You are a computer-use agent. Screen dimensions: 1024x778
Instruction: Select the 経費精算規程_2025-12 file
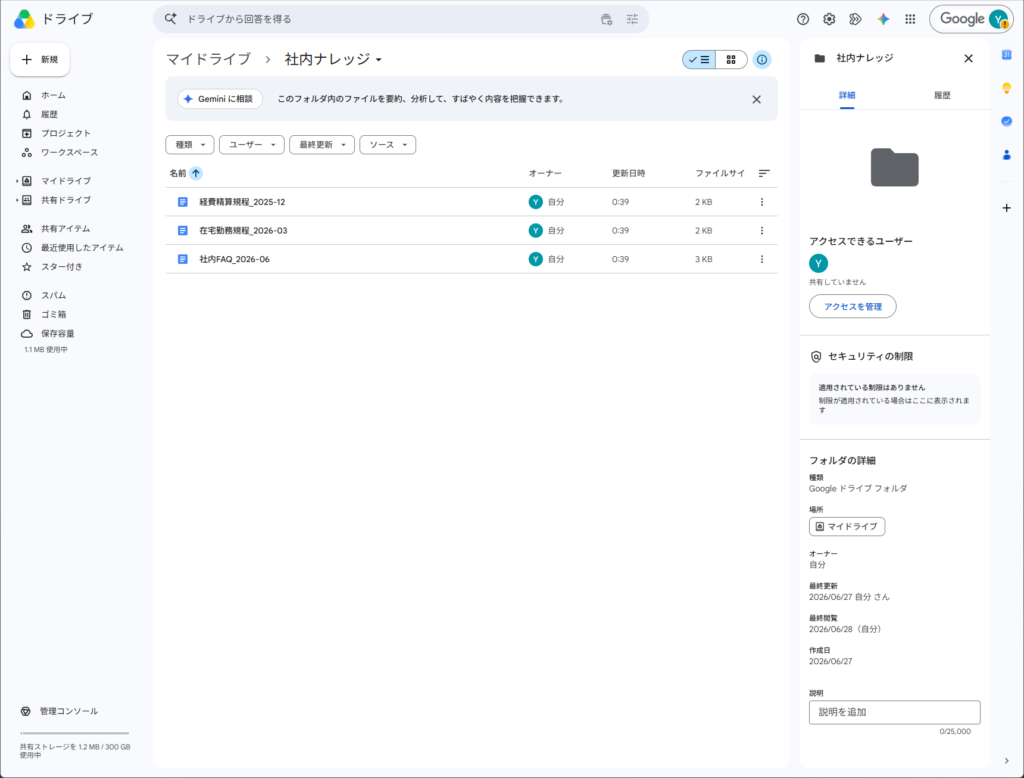pos(472,202)
